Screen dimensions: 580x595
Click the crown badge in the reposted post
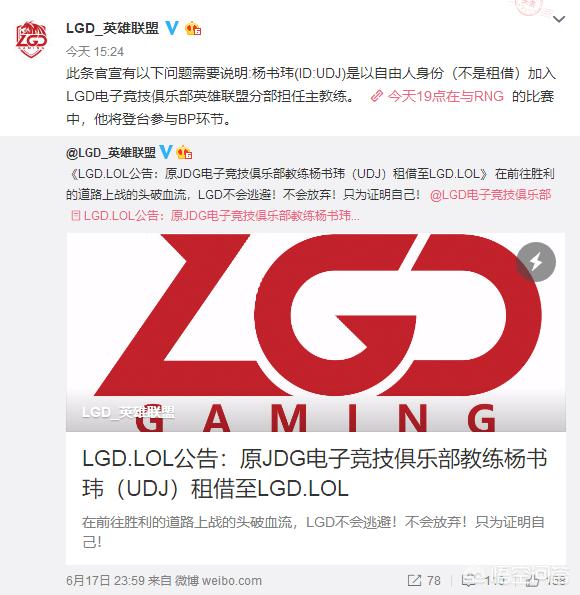point(184,153)
